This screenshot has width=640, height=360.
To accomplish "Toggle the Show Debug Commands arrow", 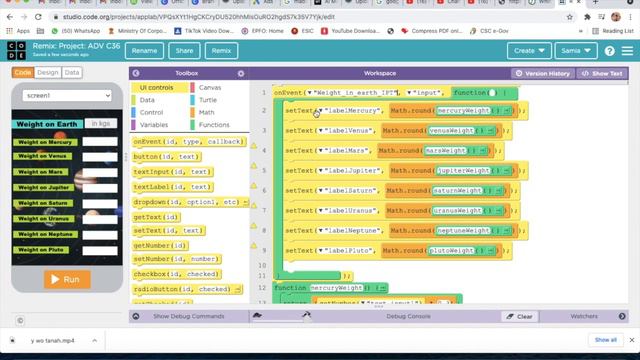I will tap(136, 316).
